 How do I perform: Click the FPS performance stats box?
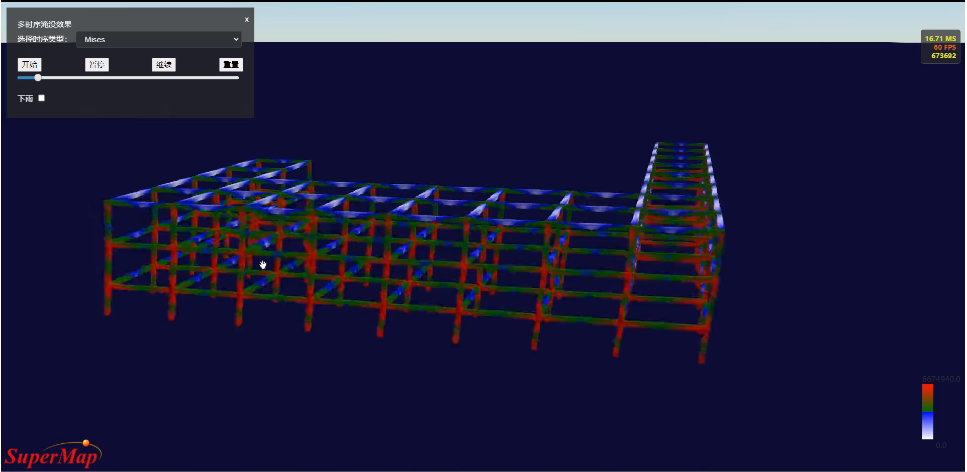click(940, 47)
